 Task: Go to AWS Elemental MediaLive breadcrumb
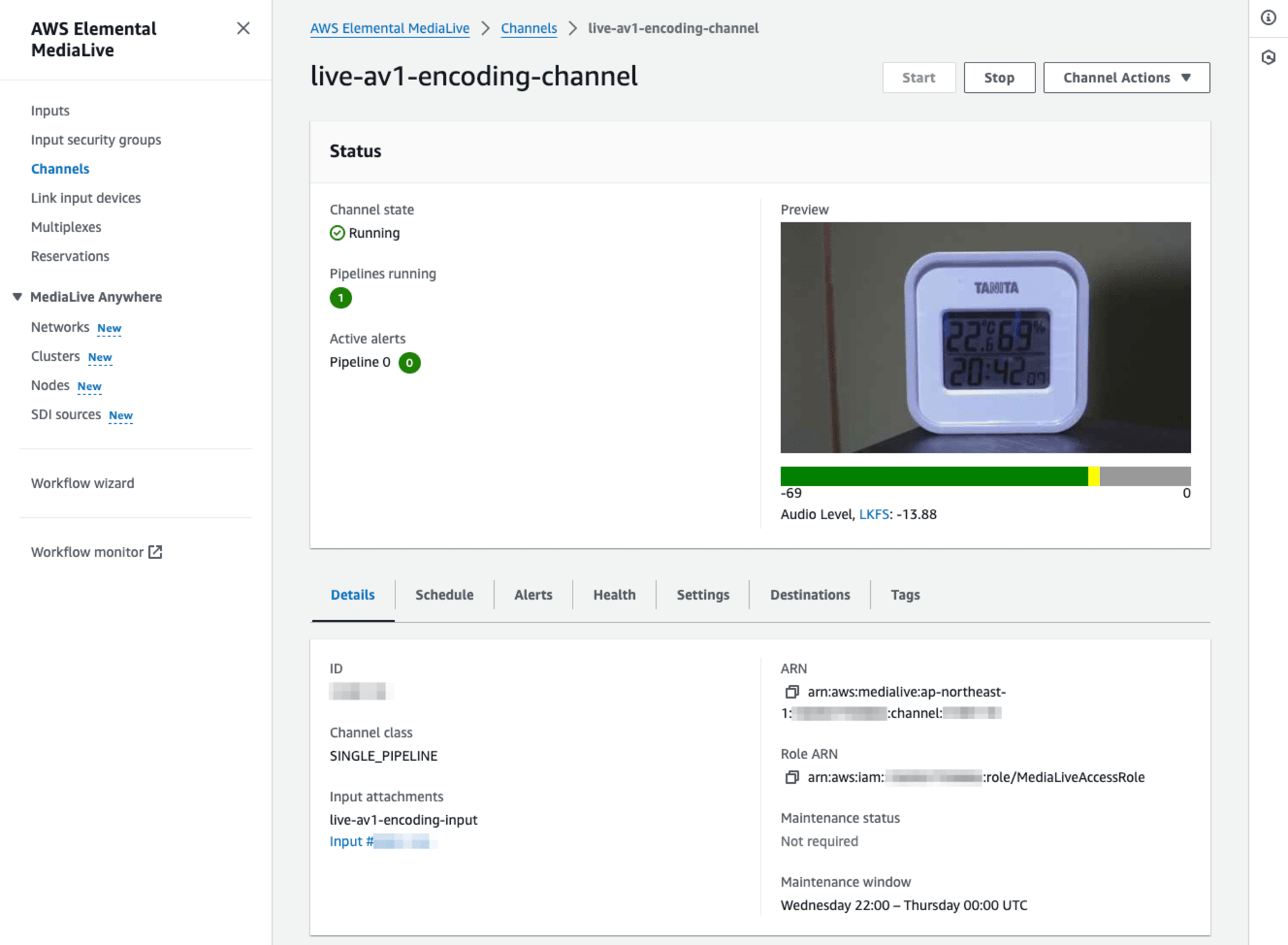coord(390,28)
